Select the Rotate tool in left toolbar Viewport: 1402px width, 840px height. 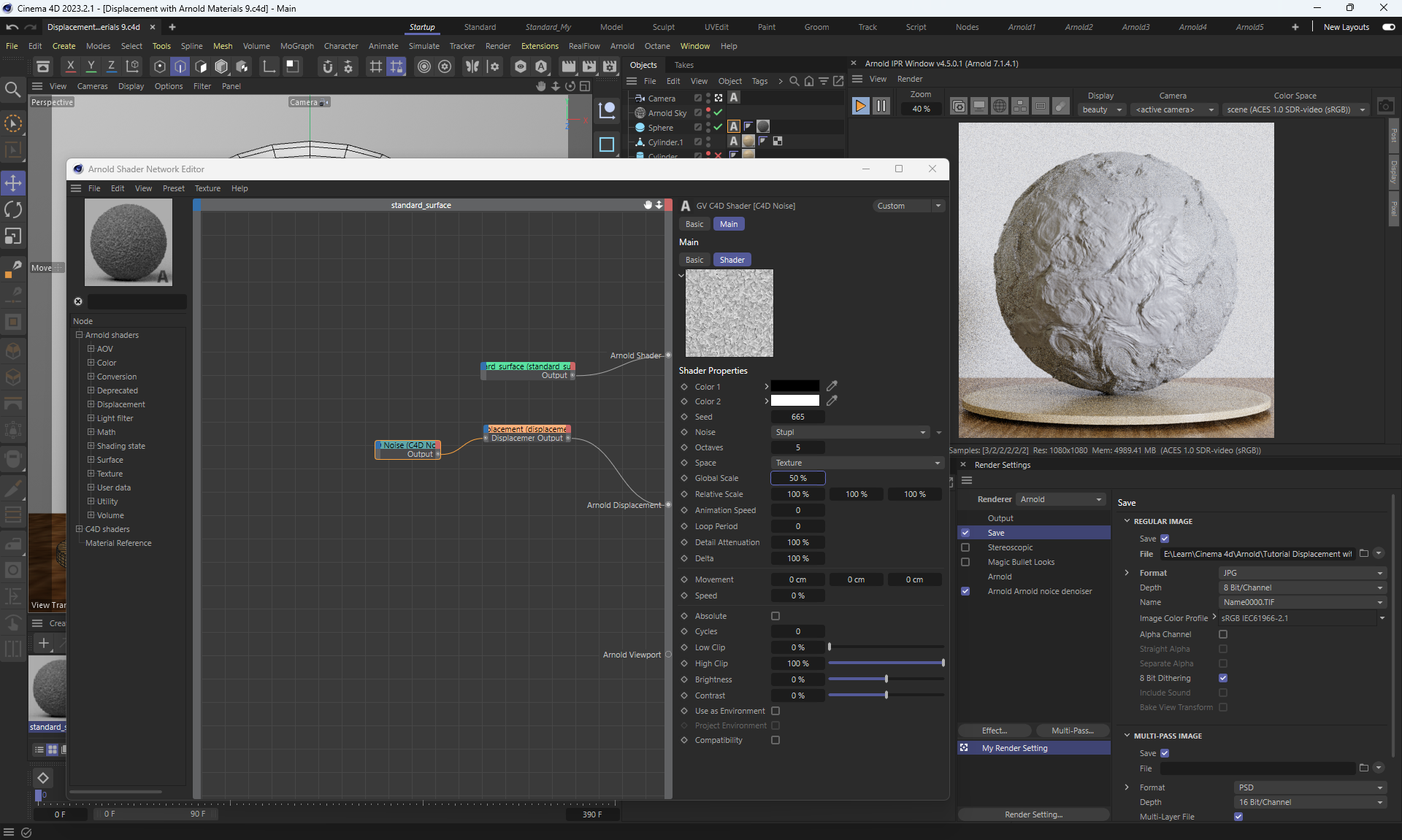point(13,209)
